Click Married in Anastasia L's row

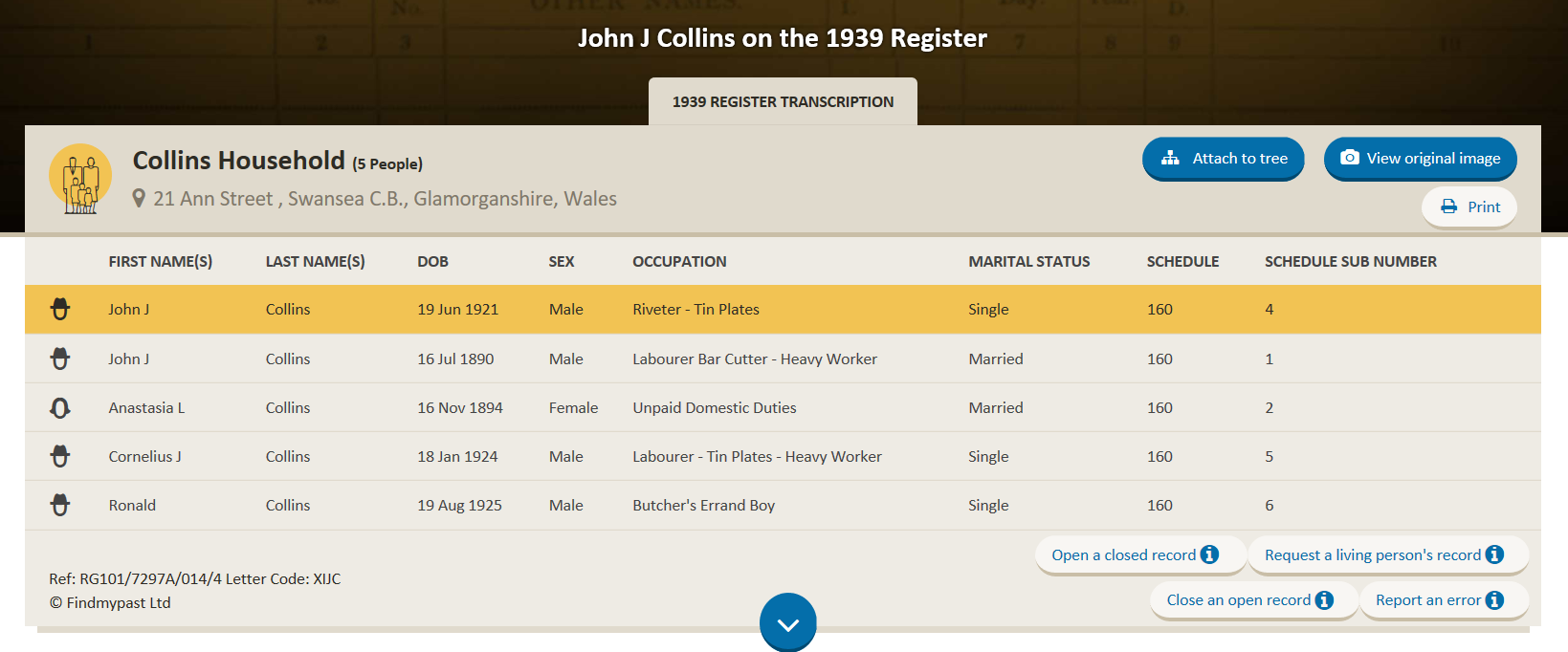click(996, 407)
